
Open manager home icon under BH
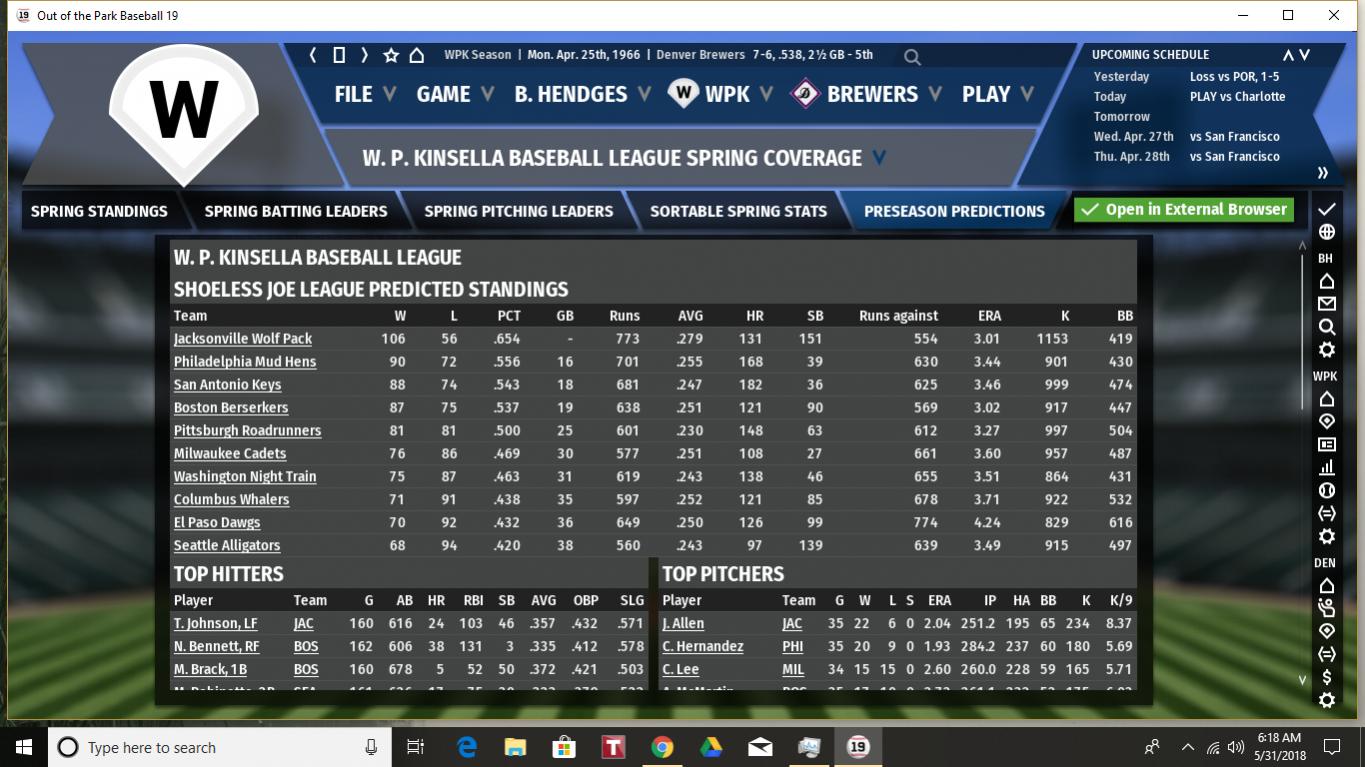1326,281
